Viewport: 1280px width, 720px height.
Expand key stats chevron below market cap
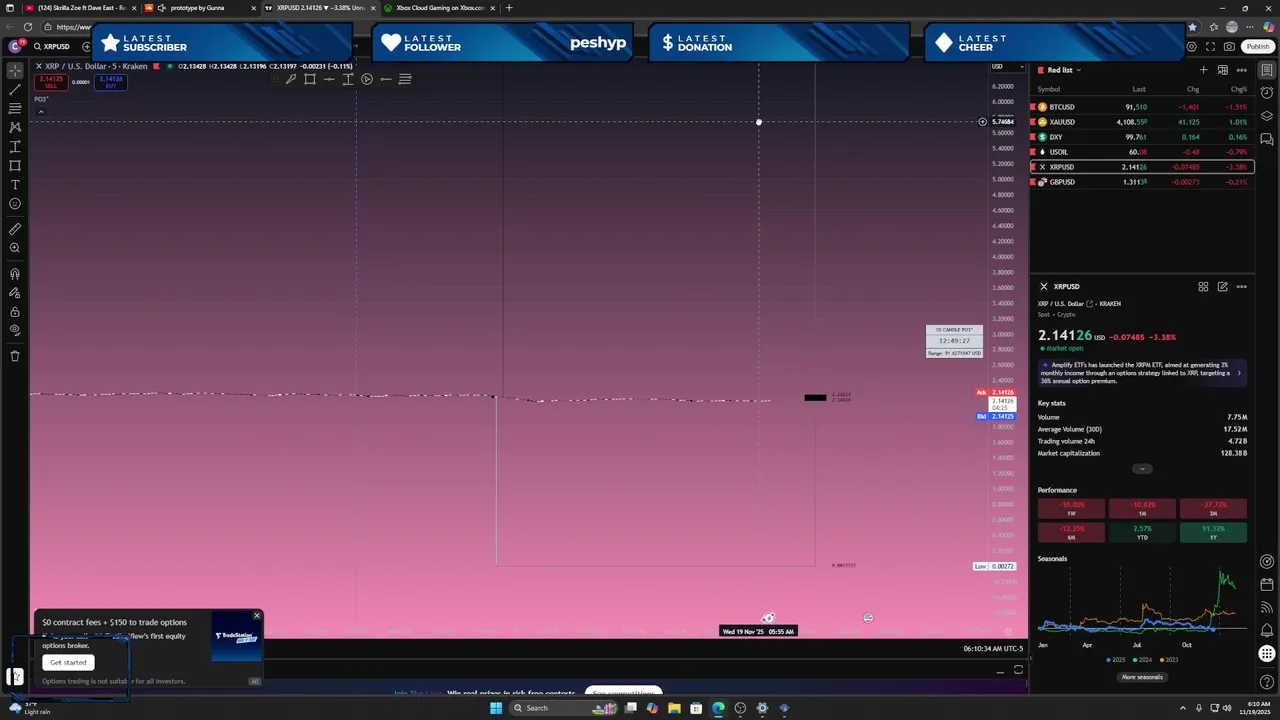coord(1142,469)
